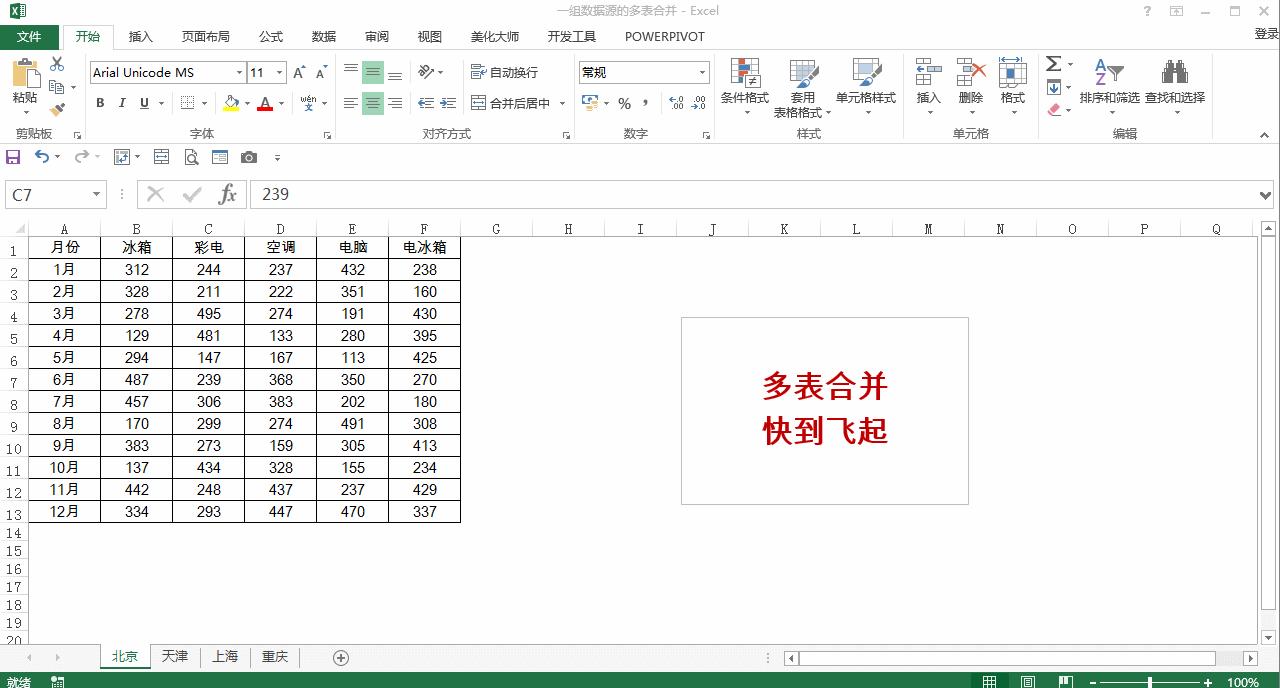The width and height of the screenshot is (1280, 688).
Task: Click the Paste clipboard icon
Action: (25, 74)
